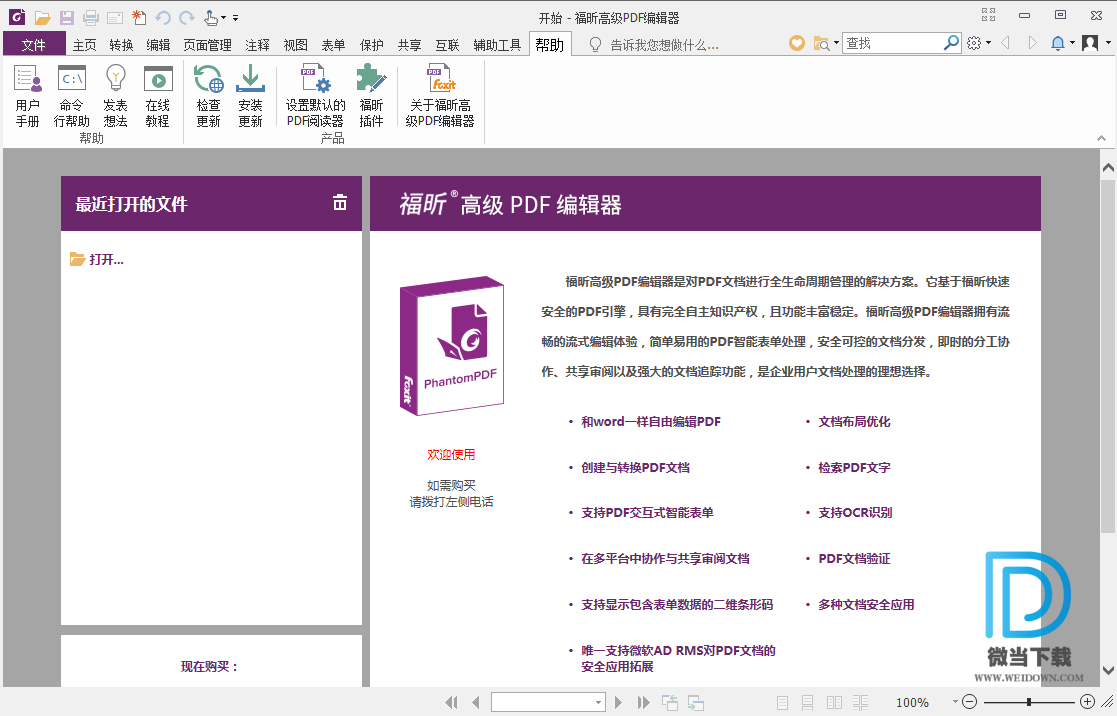Expand the notification bell dropdown arrow
The width and height of the screenshot is (1117, 716).
coord(1072,43)
